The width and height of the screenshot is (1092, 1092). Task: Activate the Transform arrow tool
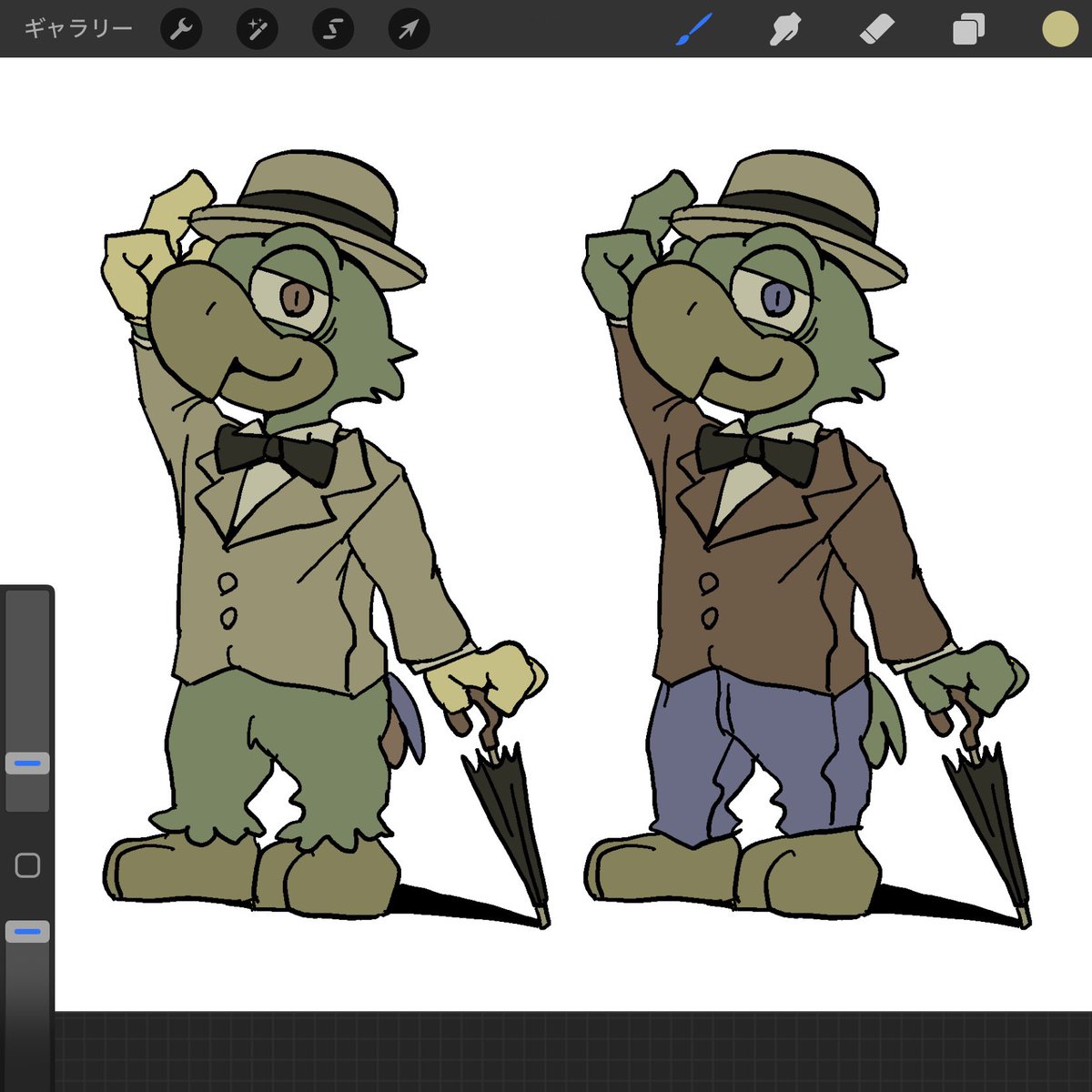(409, 30)
